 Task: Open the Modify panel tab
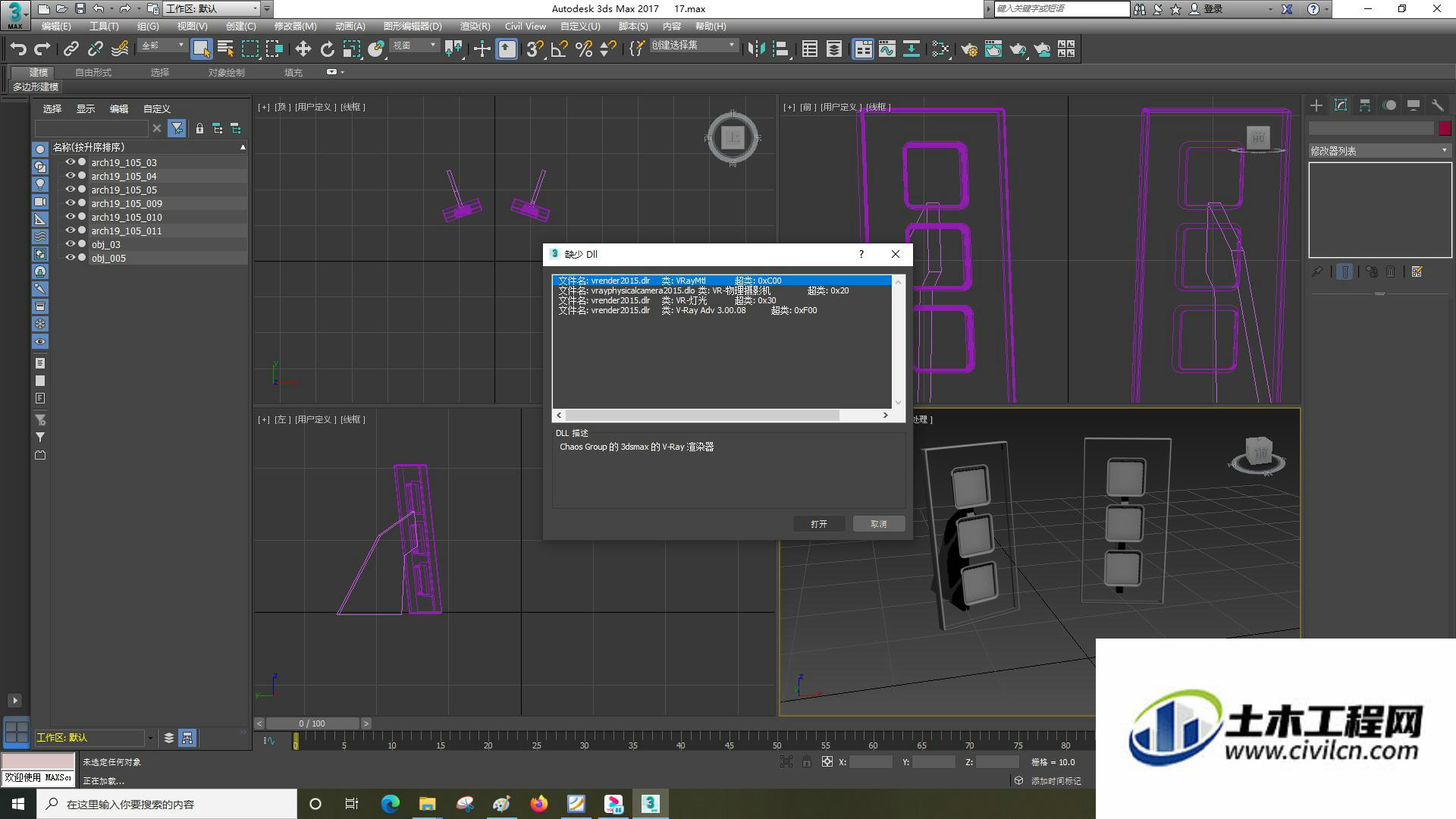click(1341, 105)
